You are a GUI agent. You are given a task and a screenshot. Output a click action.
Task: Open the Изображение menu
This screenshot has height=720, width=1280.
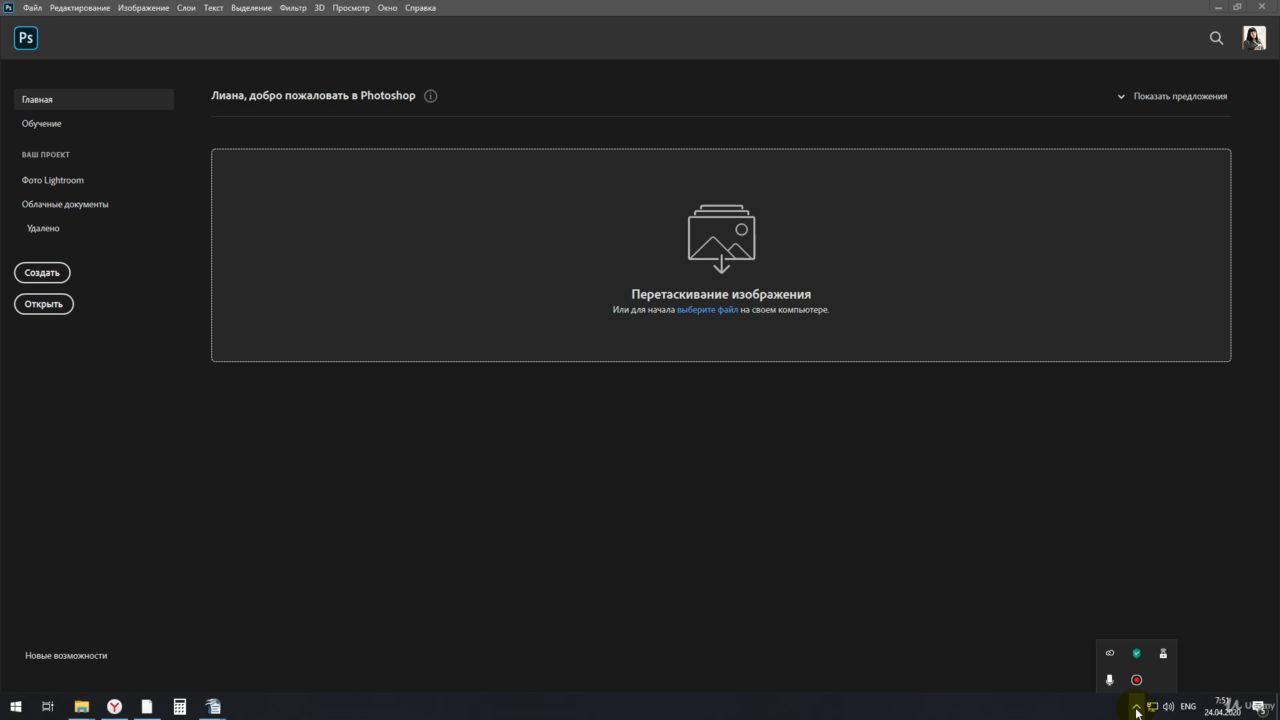point(143,7)
